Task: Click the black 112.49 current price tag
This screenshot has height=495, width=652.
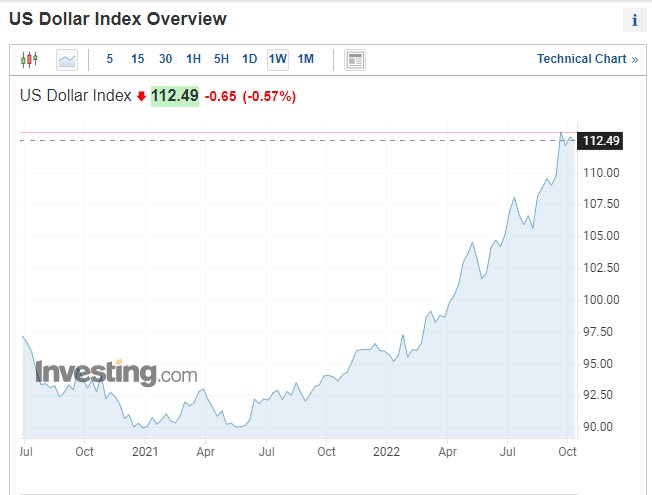Action: click(x=600, y=141)
